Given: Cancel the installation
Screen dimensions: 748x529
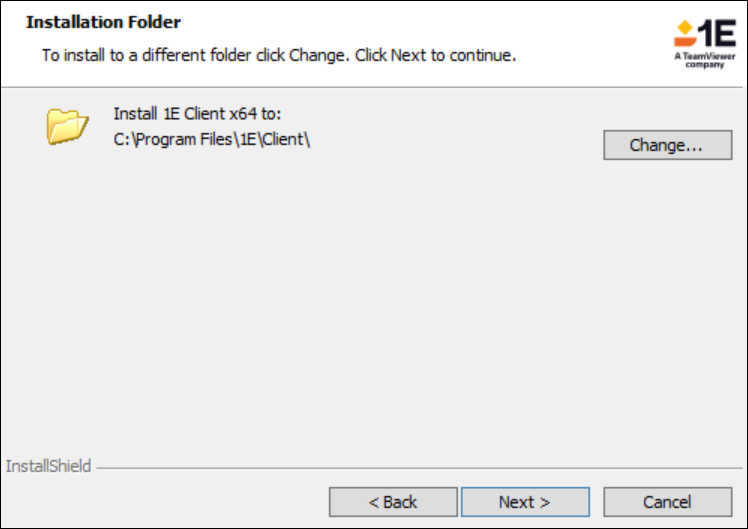Looking at the screenshot, I should pyautogui.click(x=667, y=502).
